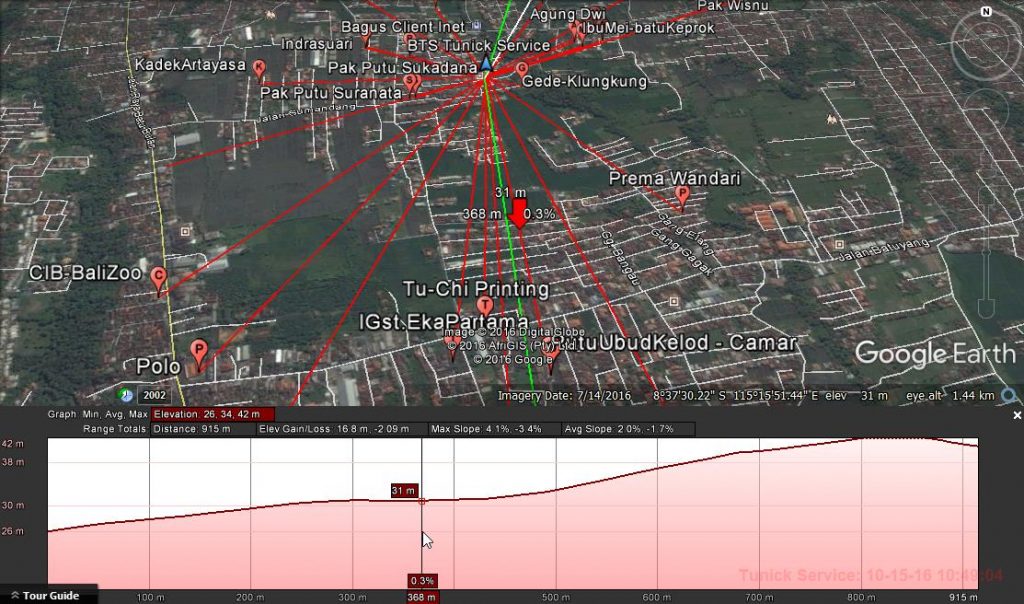Select the Pak Putu Suranata pin marker
The height and width of the screenshot is (604, 1024).
[x=411, y=83]
